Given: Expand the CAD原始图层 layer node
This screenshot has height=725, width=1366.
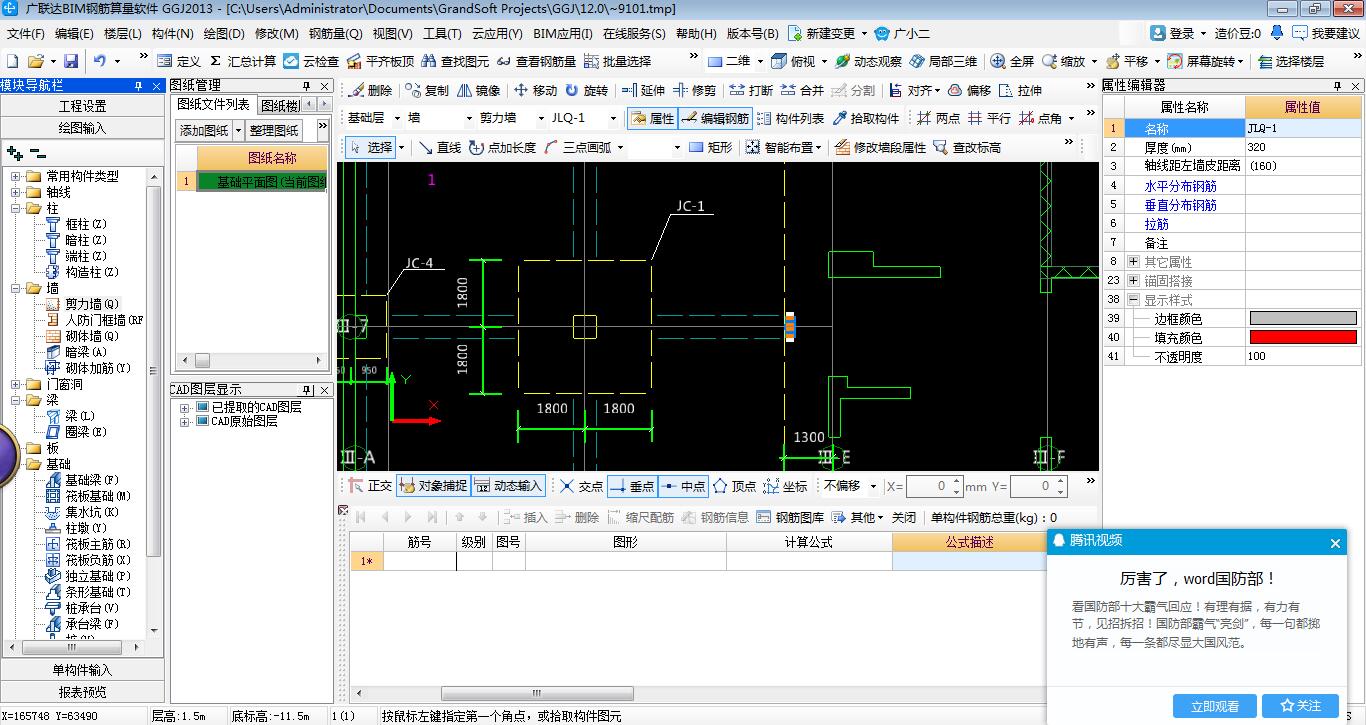Looking at the screenshot, I should (185, 422).
